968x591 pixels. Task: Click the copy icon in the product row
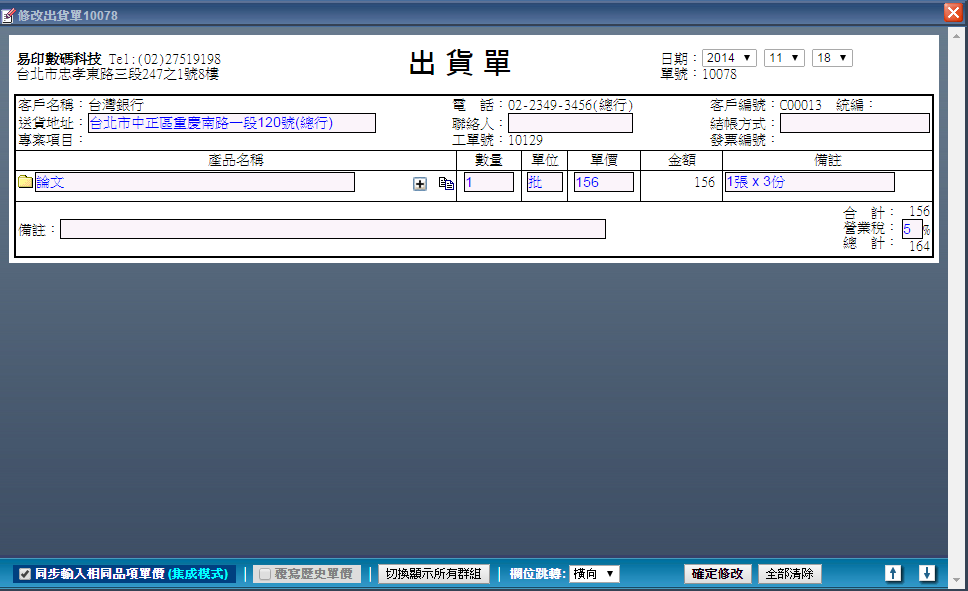click(x=446, y=184)
